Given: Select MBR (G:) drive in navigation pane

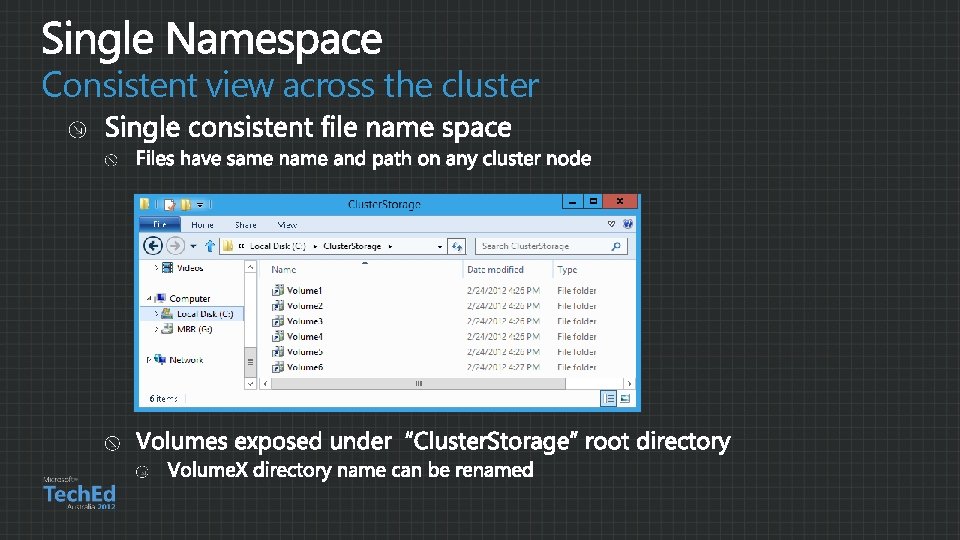Looking at the screenshot, I should point(194,329).
